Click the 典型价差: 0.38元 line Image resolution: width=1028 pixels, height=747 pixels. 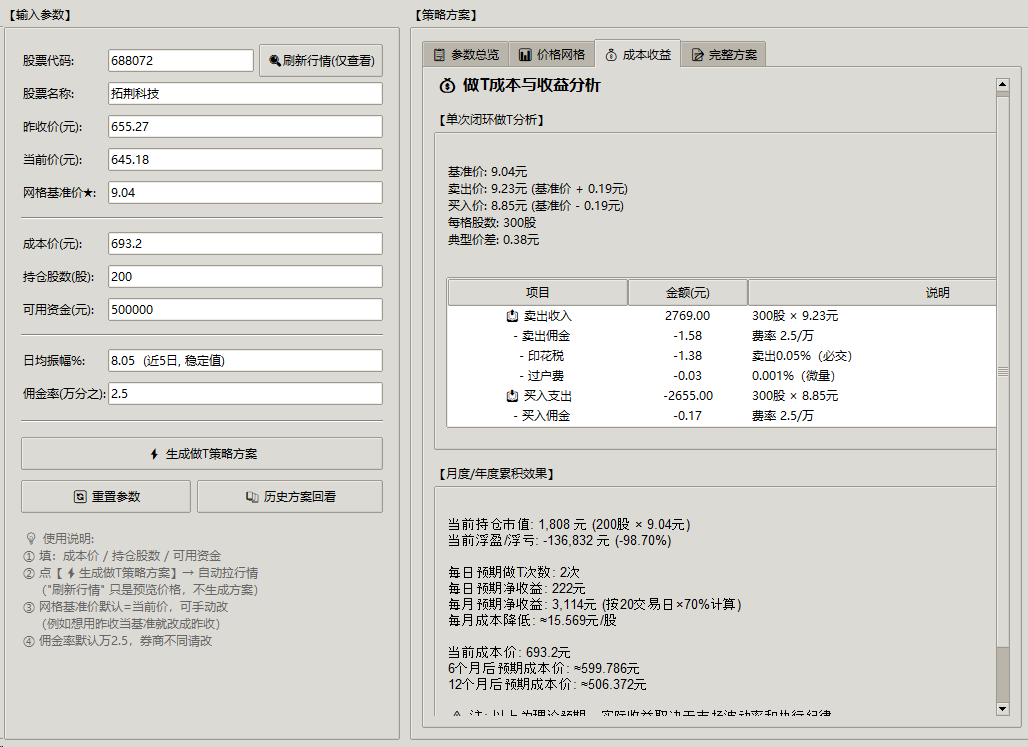pyautogui.click(x=493, y=240)
